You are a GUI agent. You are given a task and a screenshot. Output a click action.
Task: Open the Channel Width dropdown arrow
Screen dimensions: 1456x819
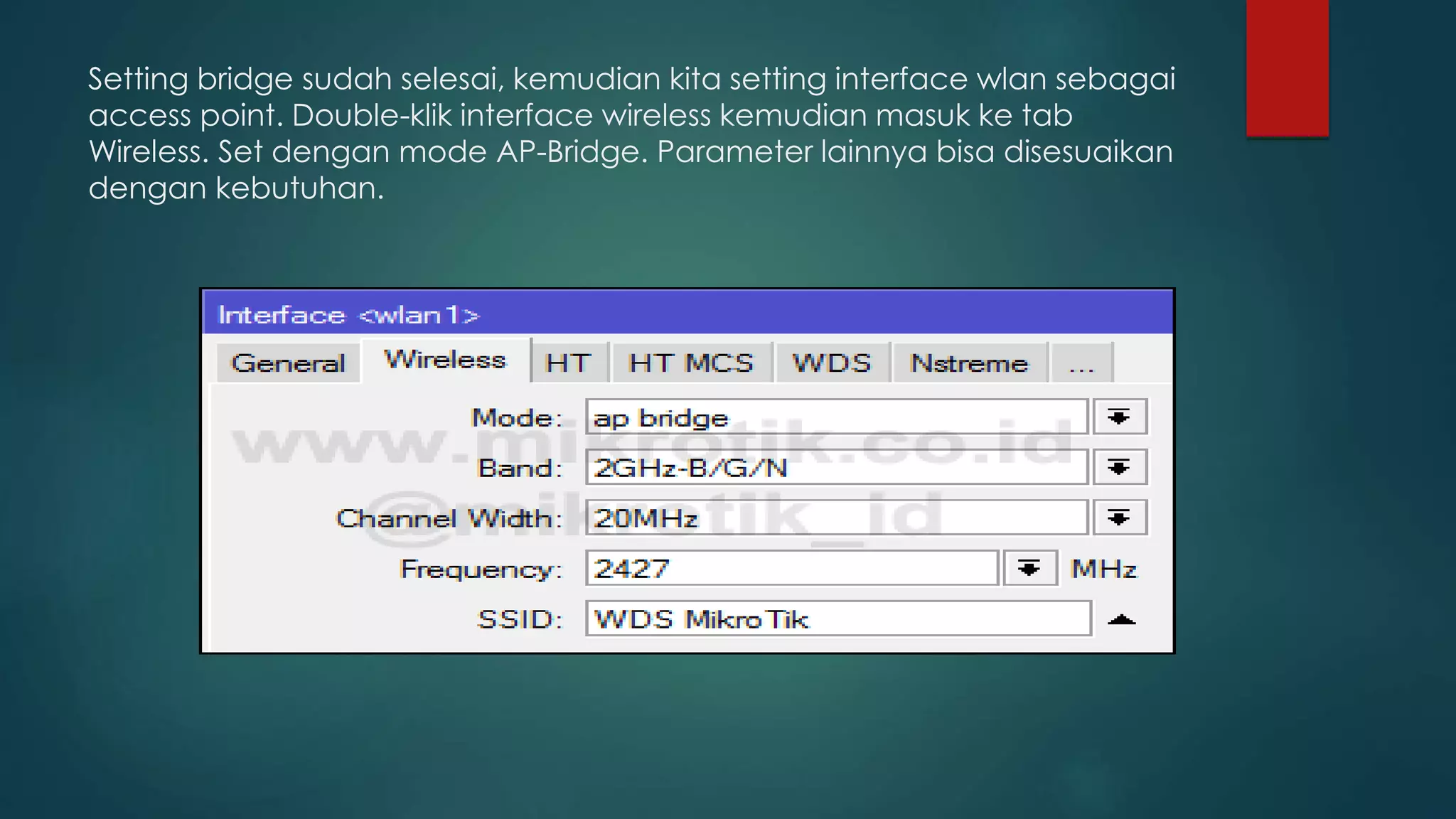pos(1120,518)
